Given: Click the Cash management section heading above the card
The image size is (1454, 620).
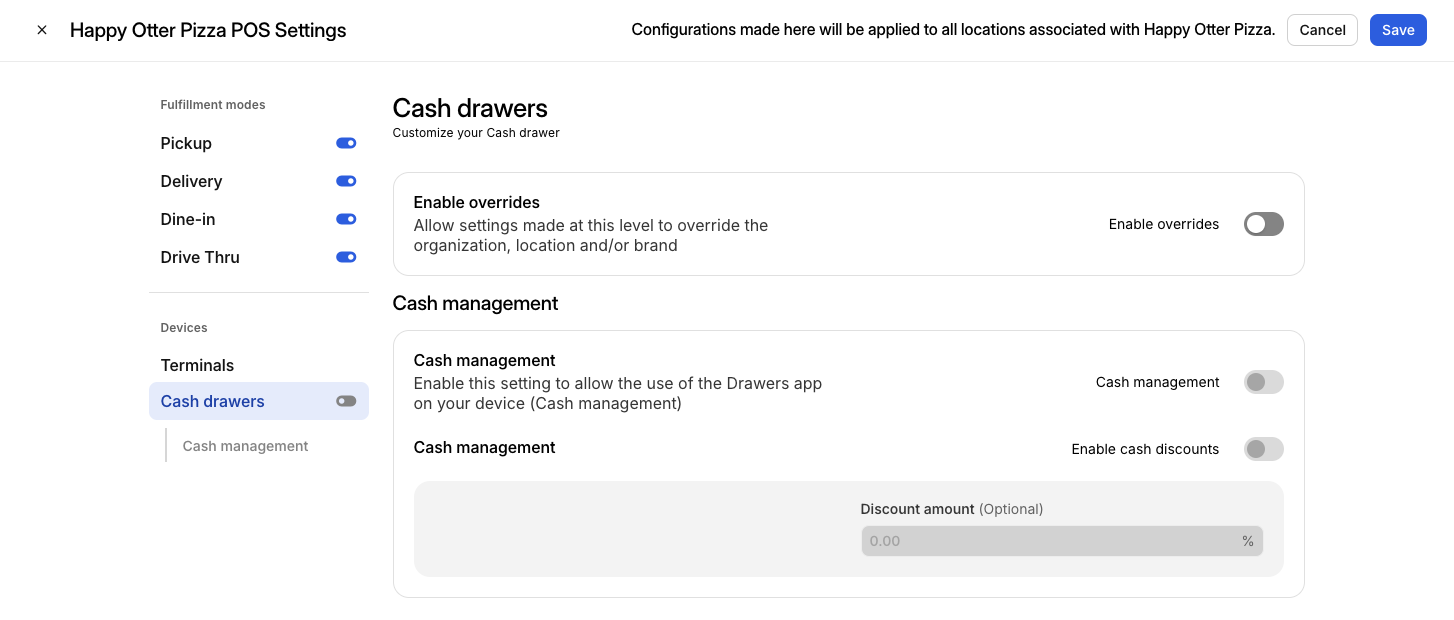Looking at the screenshot, I should (476, 303).
